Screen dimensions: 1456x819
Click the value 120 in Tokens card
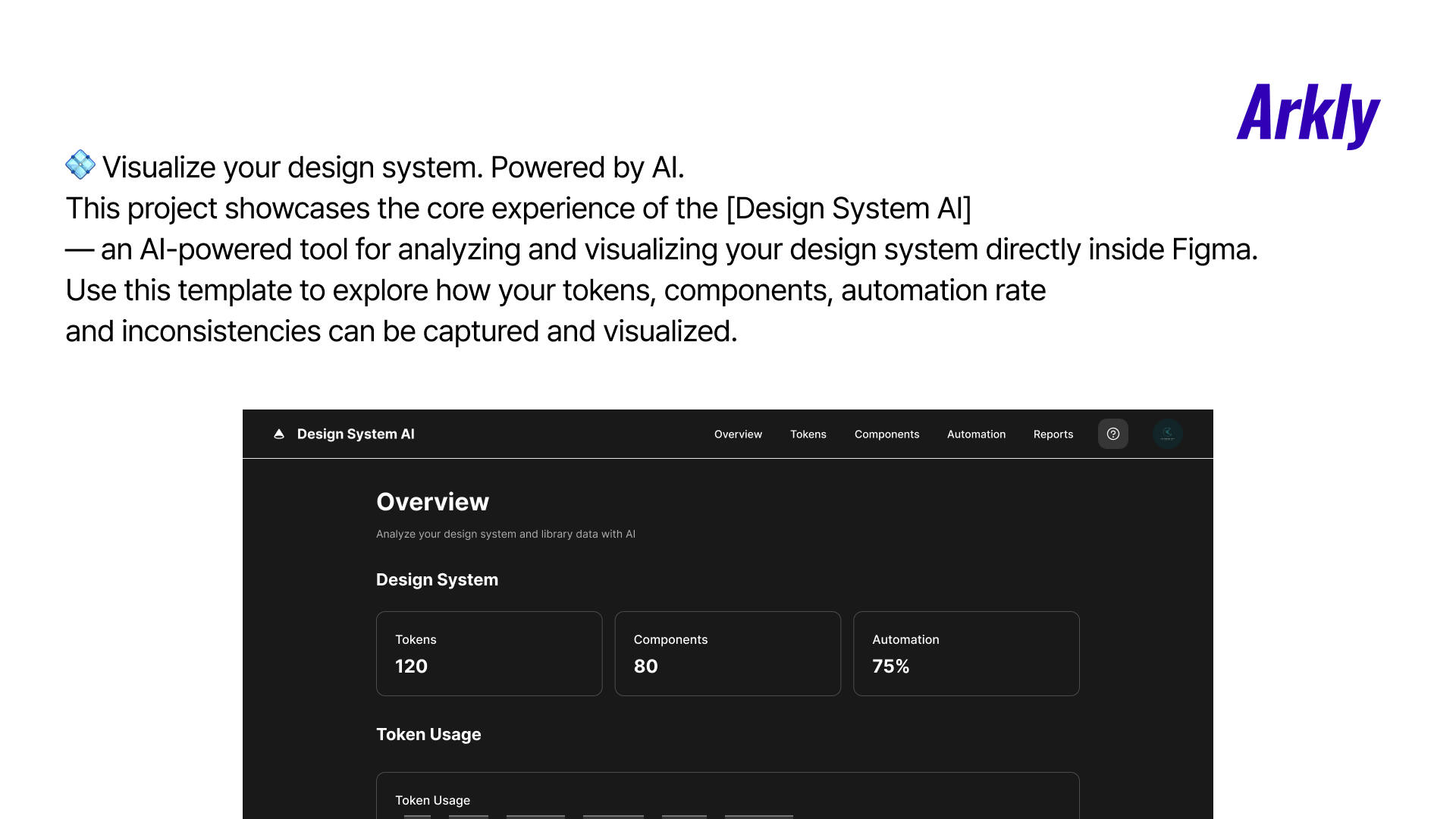tap(411, 667)
